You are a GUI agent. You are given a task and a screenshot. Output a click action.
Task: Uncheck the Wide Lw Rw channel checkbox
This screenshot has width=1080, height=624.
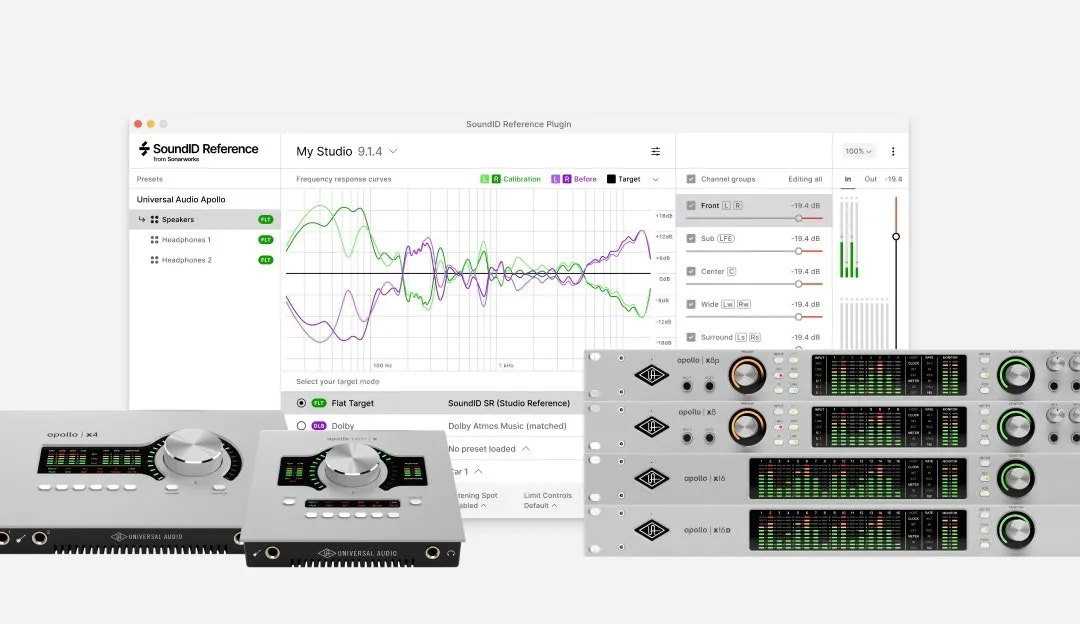click(x=691, y=304)
